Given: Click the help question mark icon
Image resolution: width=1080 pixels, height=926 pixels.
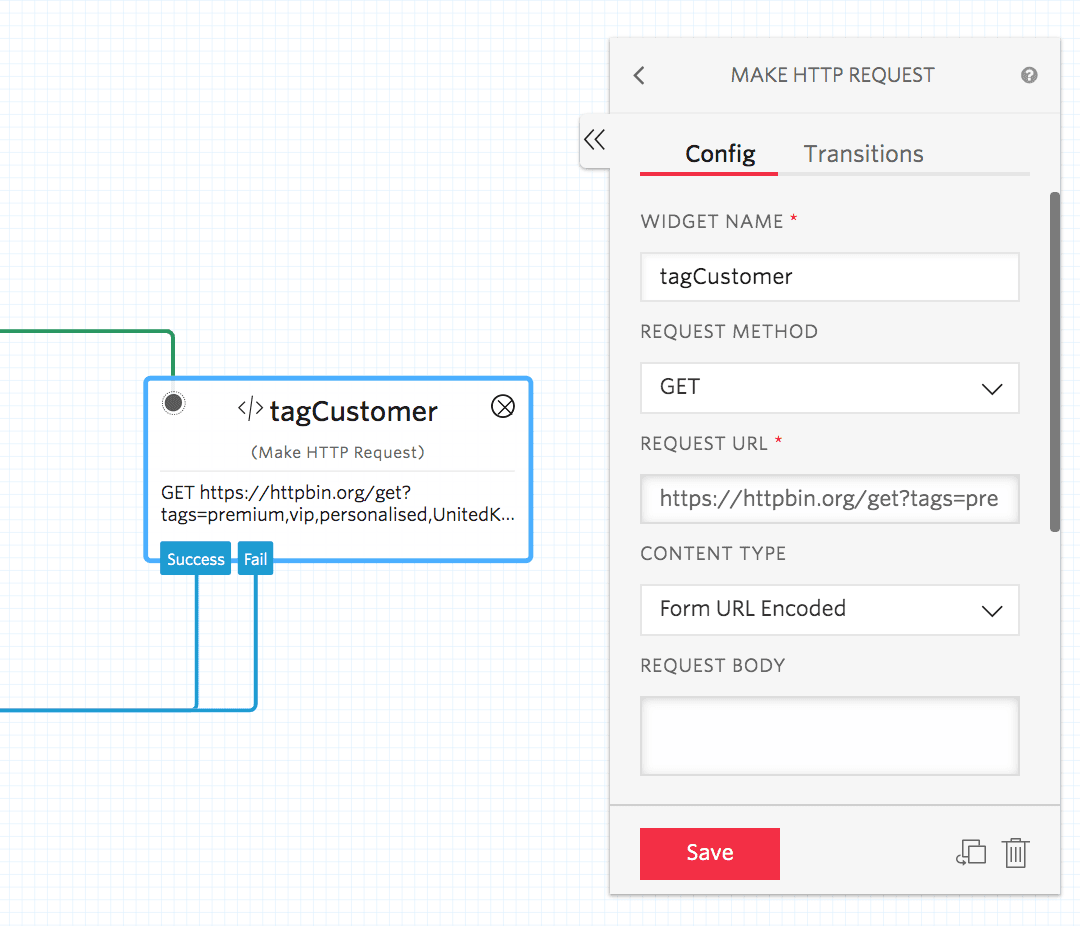Looking at the screenshot, I should click(1029, 75).
